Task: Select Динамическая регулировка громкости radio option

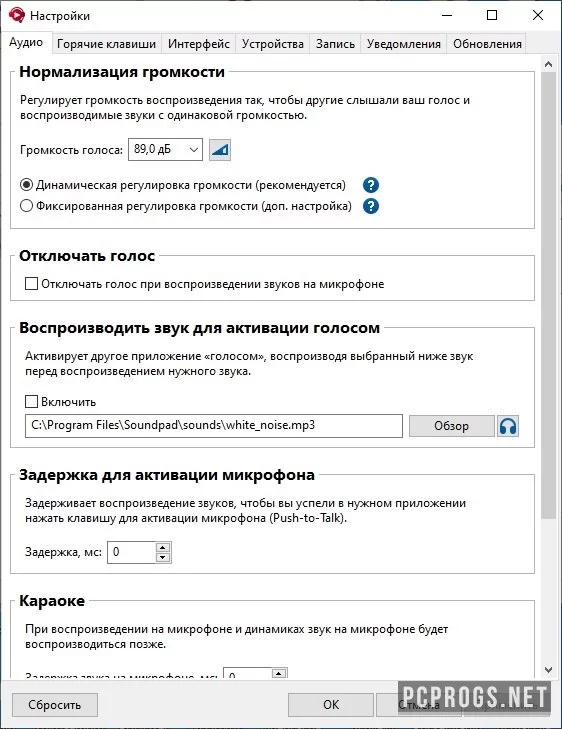Action: click(26, 185)
